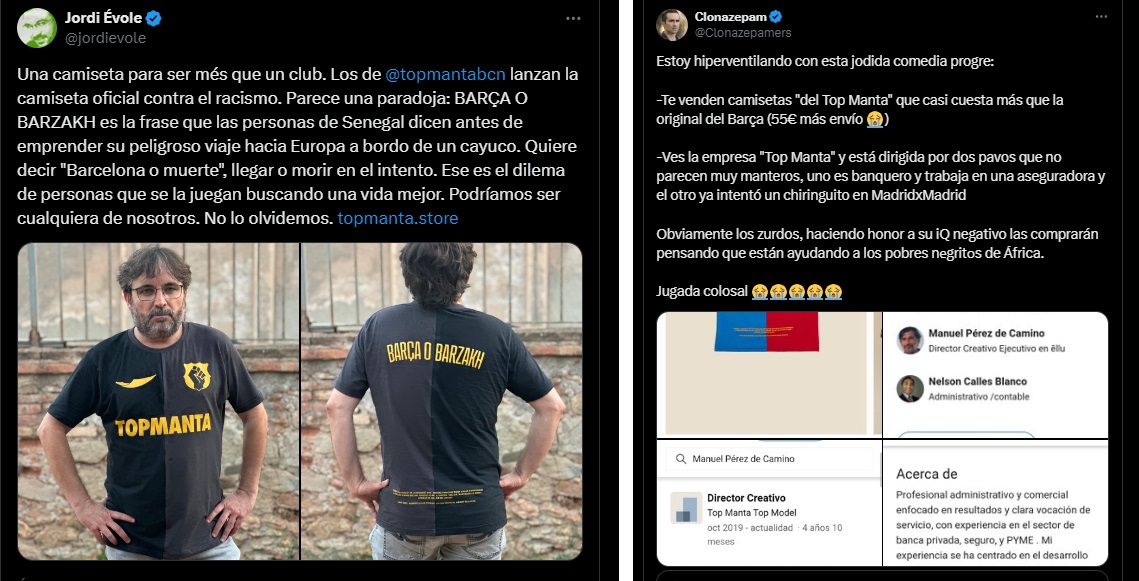The height and width of the screenshot is (581, 1139).
Task: Click Clonazepam's blue verified badge
Action: click(x=776, y=17)
